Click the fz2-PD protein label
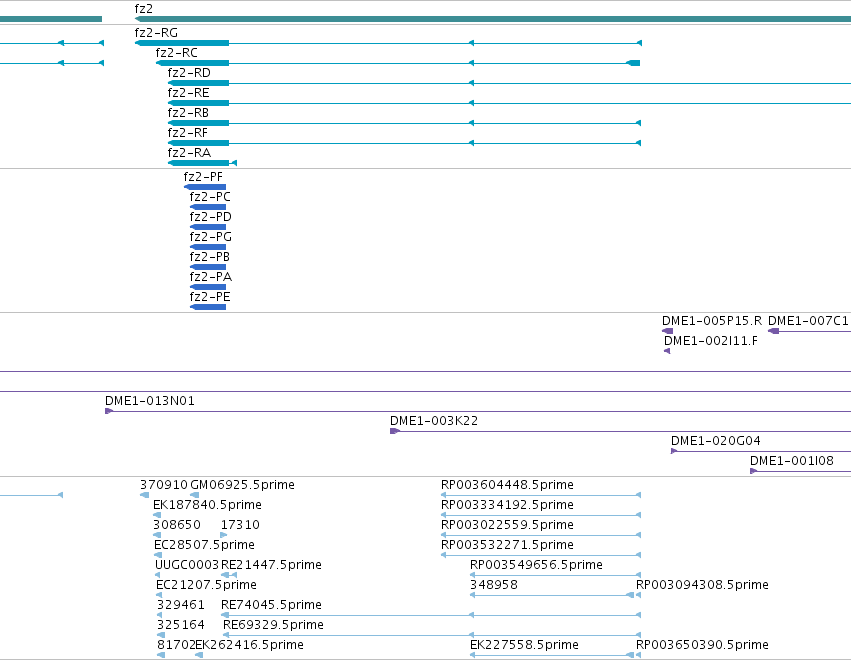 click(x=211, y=217)
